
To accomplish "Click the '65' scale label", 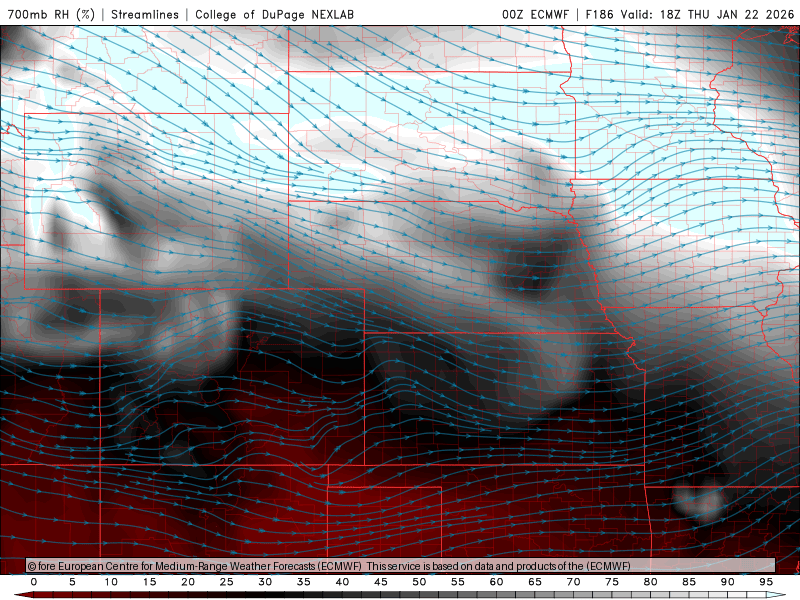I will tap(535, 582).
